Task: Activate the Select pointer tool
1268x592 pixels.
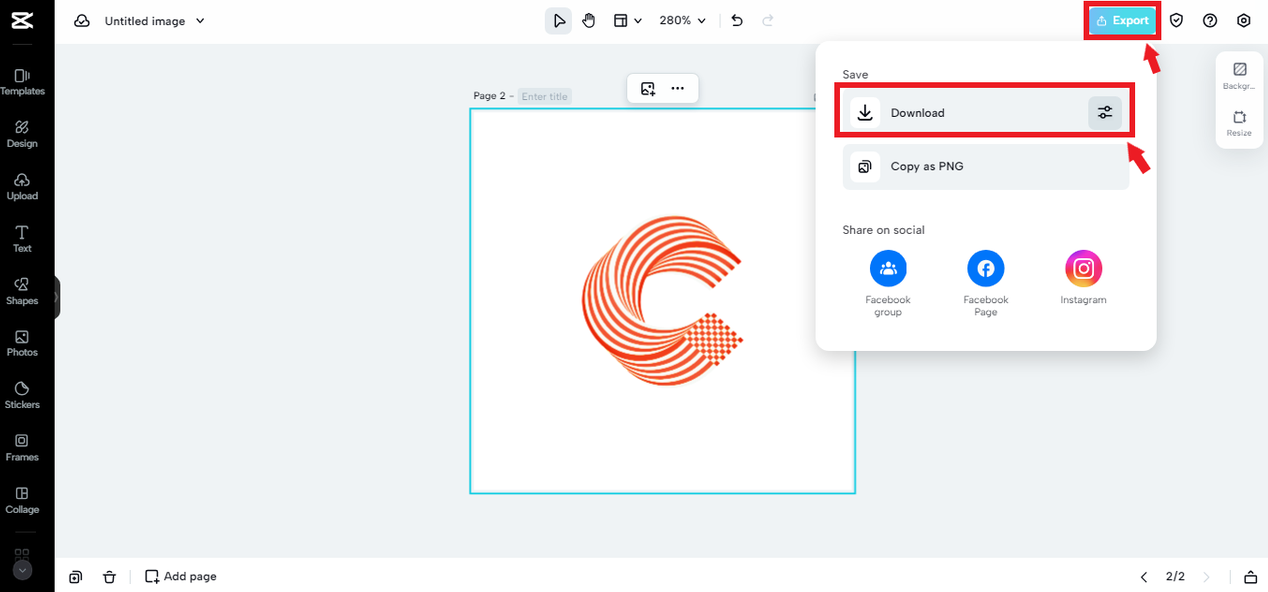Action: point(559,21)
